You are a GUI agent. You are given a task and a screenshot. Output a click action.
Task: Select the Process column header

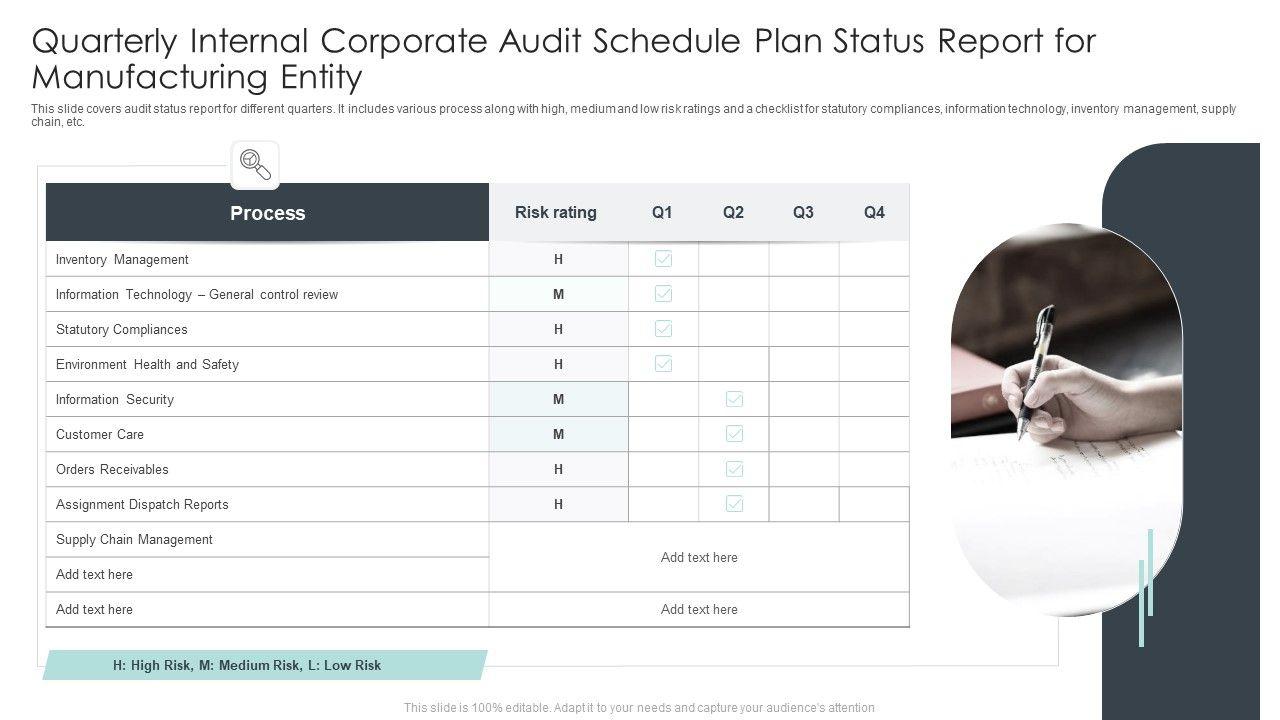click(x=267, y=213)
